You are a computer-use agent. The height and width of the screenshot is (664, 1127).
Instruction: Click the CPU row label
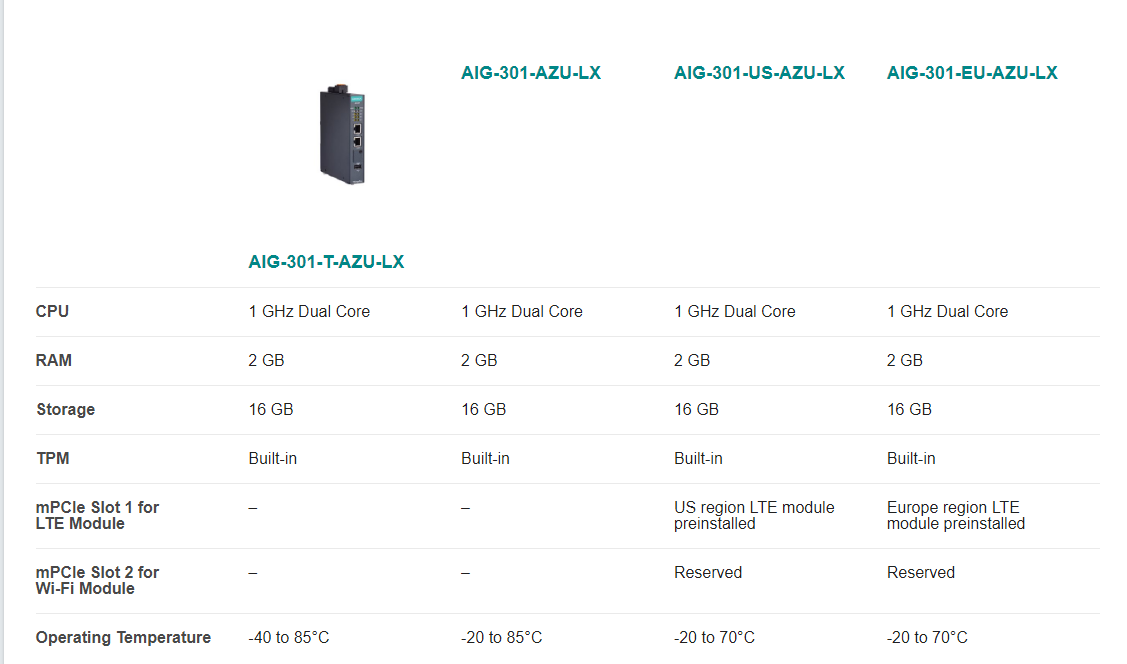click(52, 311)
